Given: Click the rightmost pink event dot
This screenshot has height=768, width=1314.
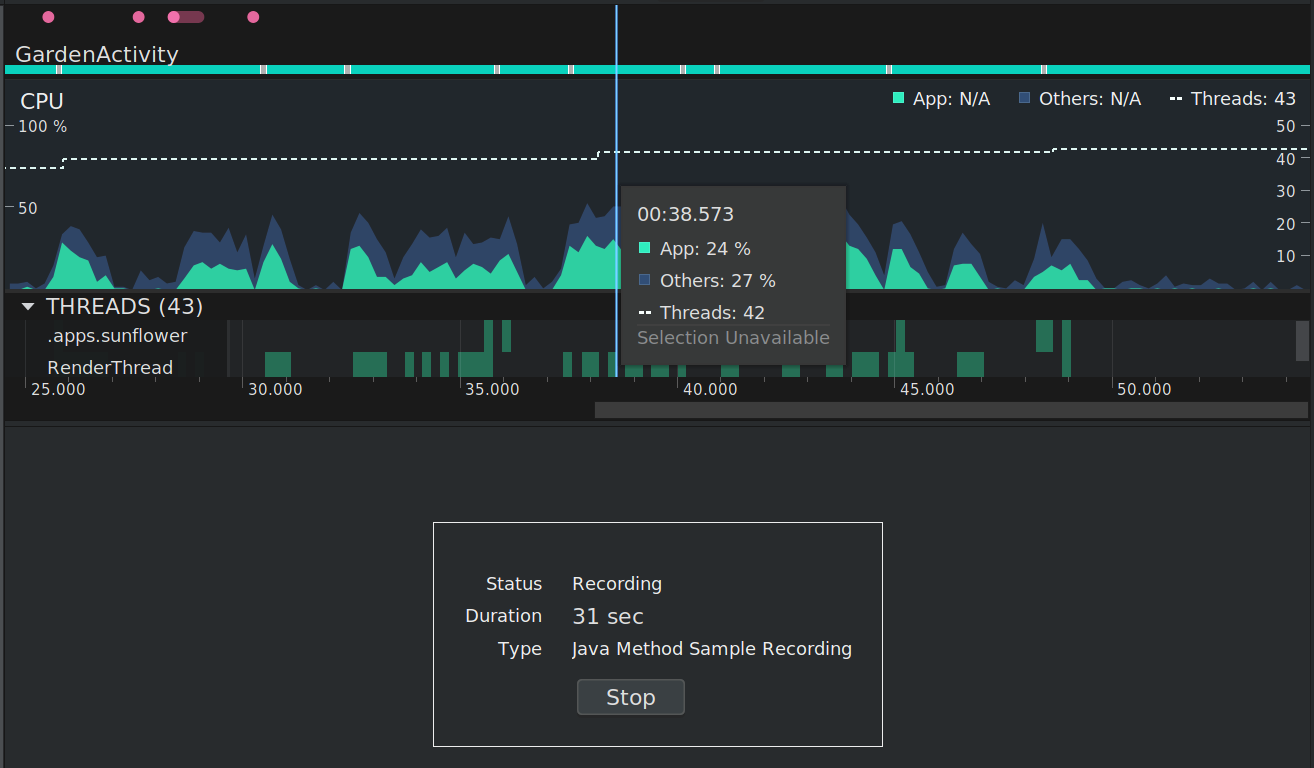Looking at the screenshot, I should pos(253,17).
